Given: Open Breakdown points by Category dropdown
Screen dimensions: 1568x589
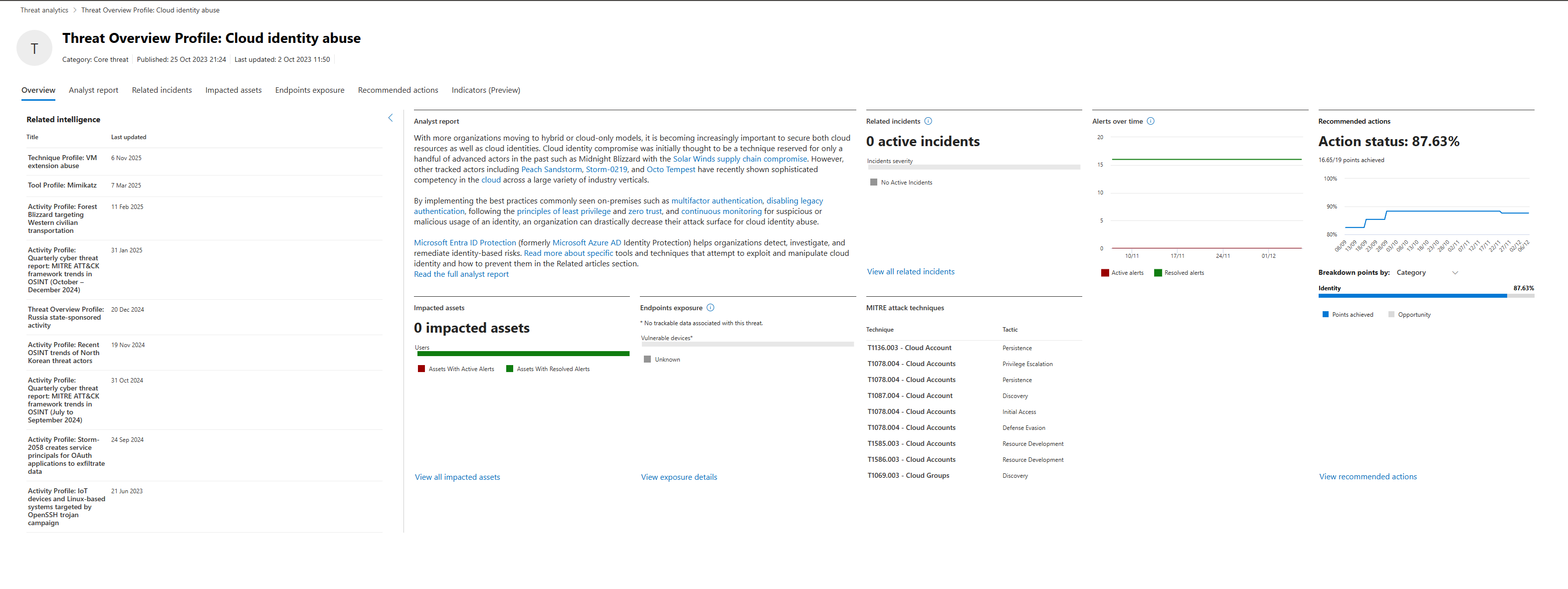Looking at the screenshot, I should pos(1427,273).
